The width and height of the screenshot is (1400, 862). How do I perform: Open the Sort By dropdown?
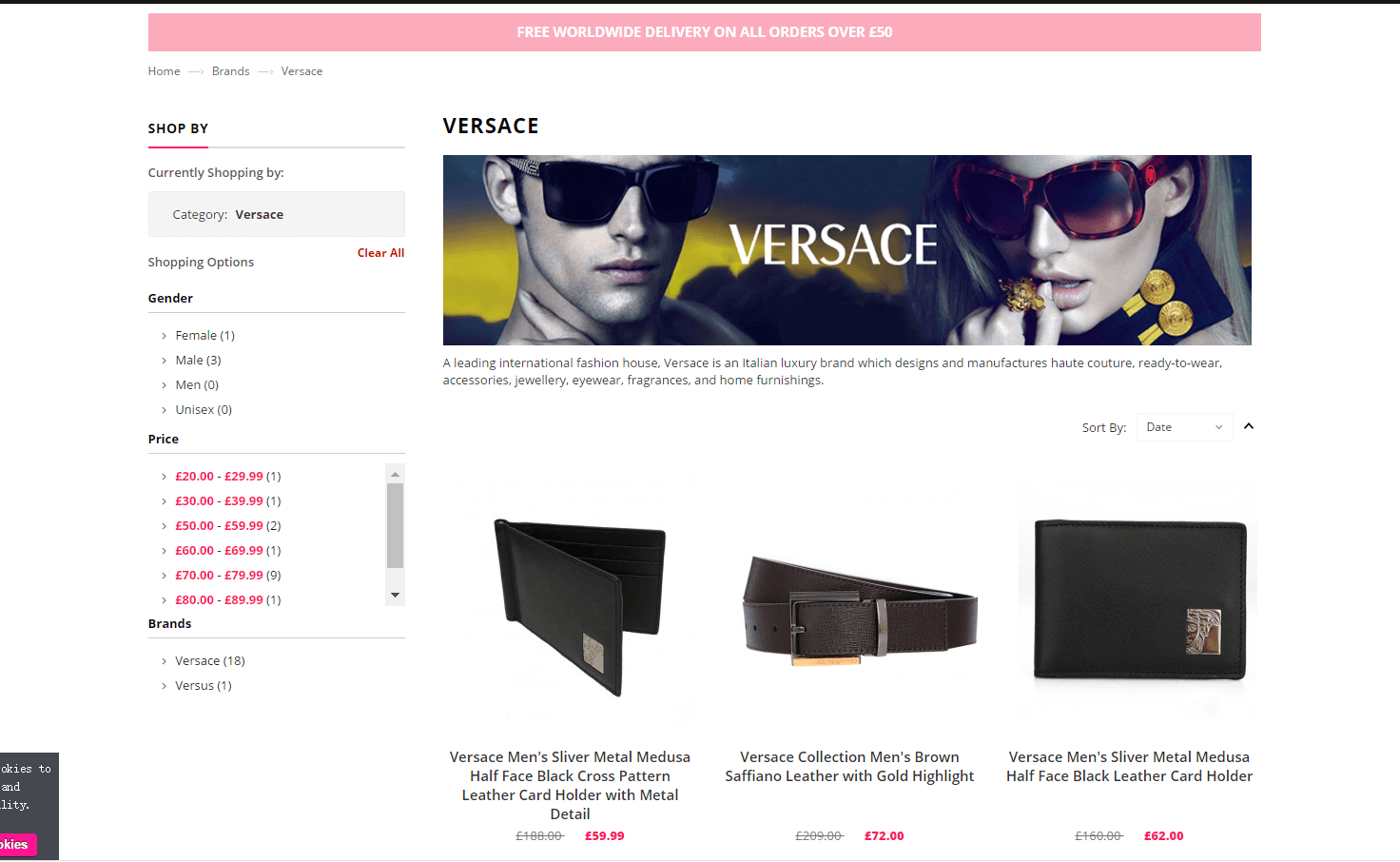pos(1184,427)
